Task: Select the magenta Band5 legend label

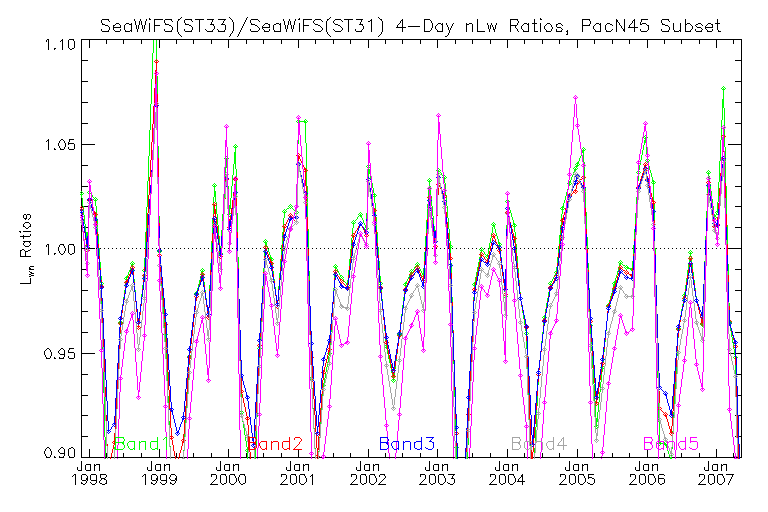Action: point(671,444)
